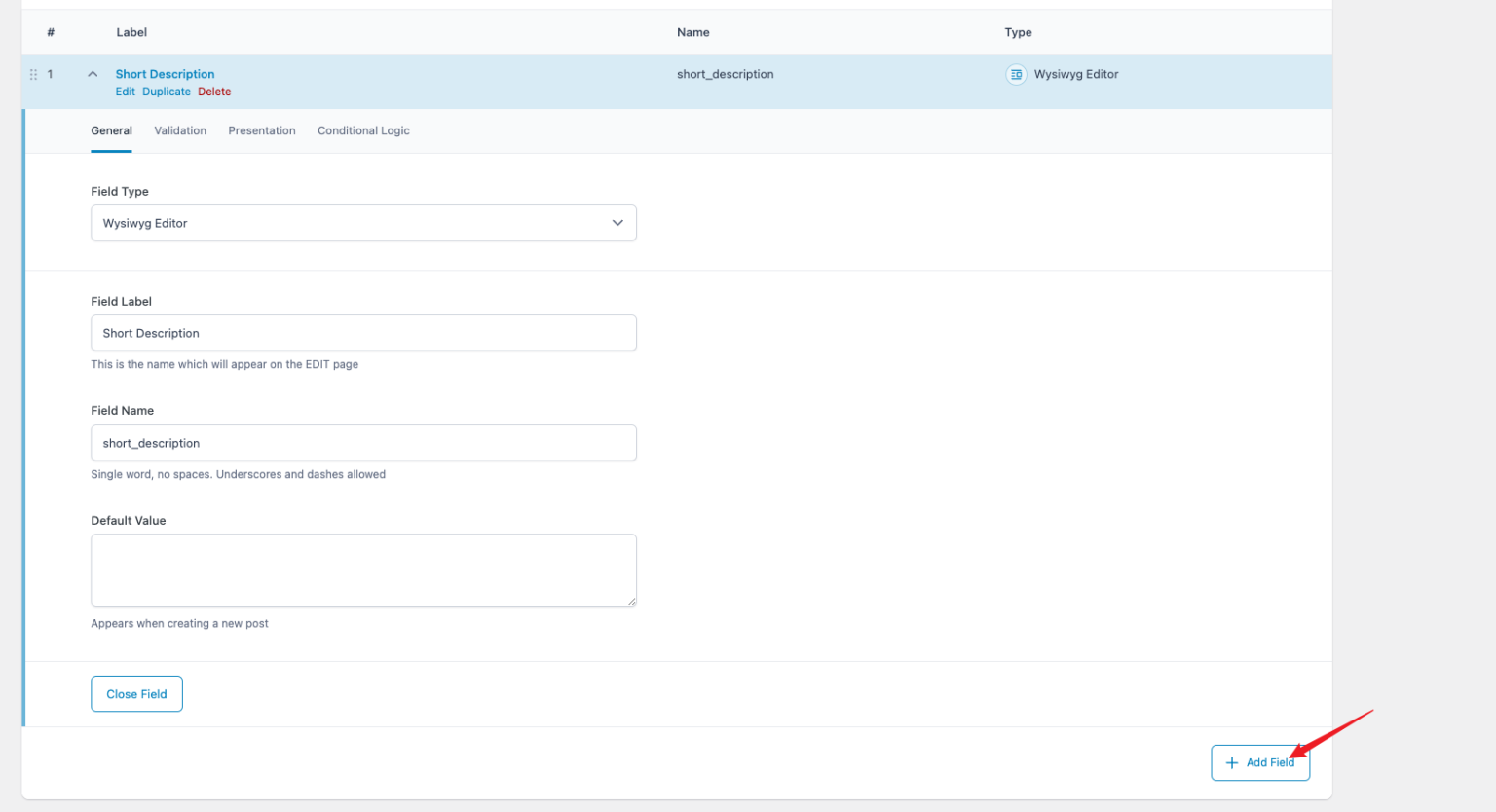Viewport: 1496px width, 812px height.
Task: Click the Short Description field title link
Action: click(x=165, y=74)
